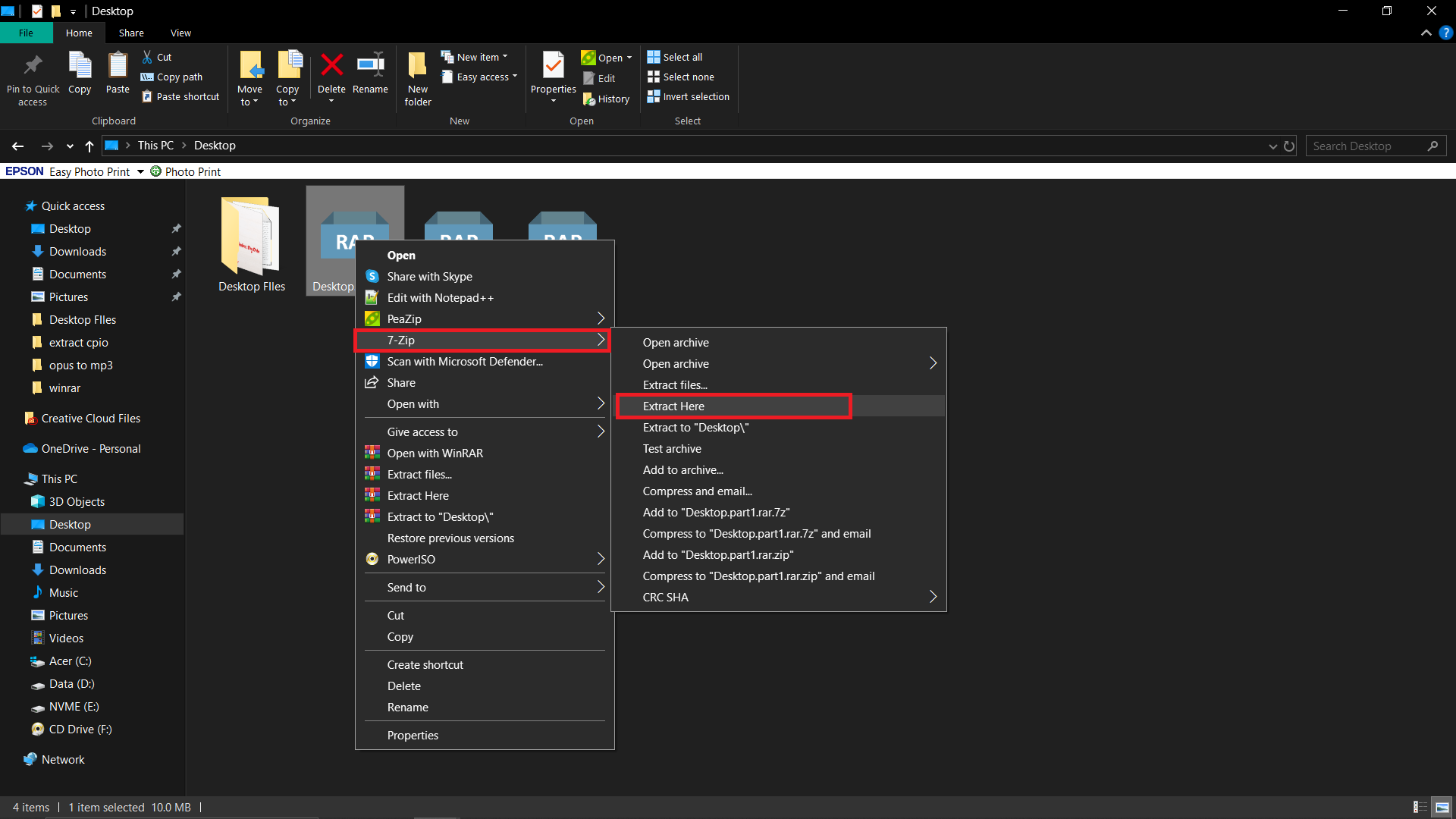Image resolution: width=1456 pixels, height=819 pixels.
Task: Choose Test archive in 7-Zip submenu
Action: (x=779, y=449)
